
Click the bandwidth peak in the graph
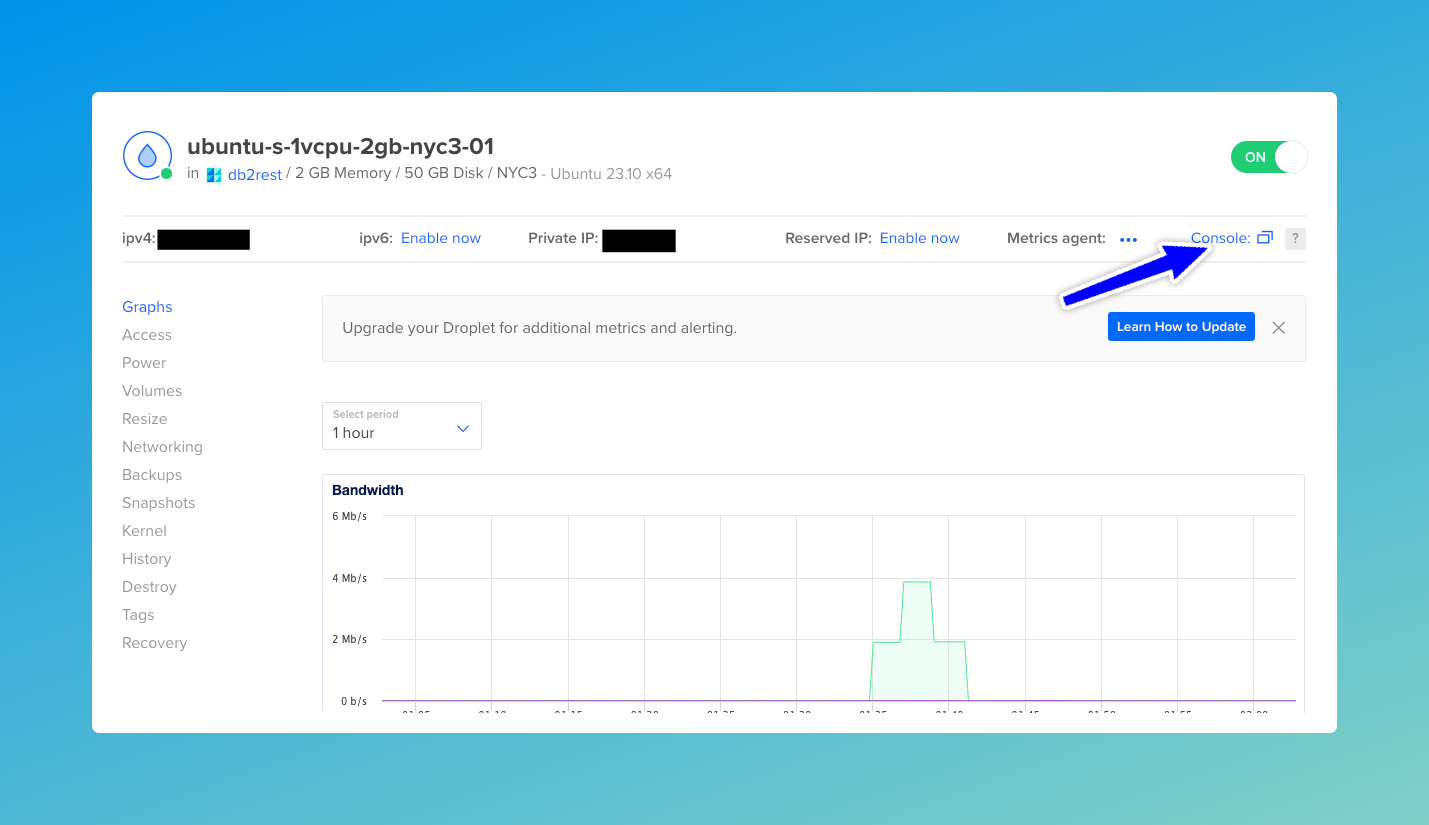[x=917, y=583]
